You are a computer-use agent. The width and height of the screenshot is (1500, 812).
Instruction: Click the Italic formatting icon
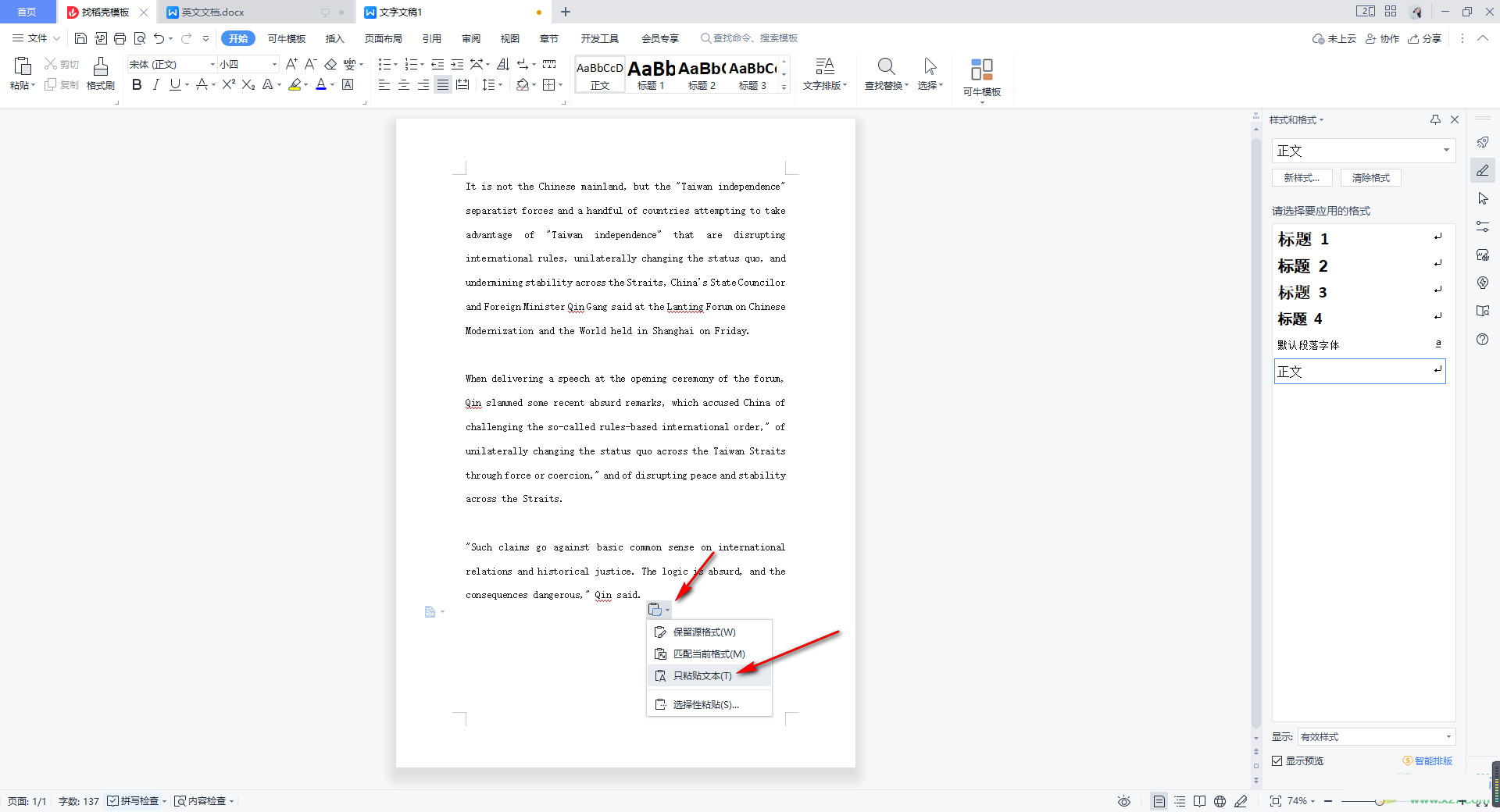[155, 84]
